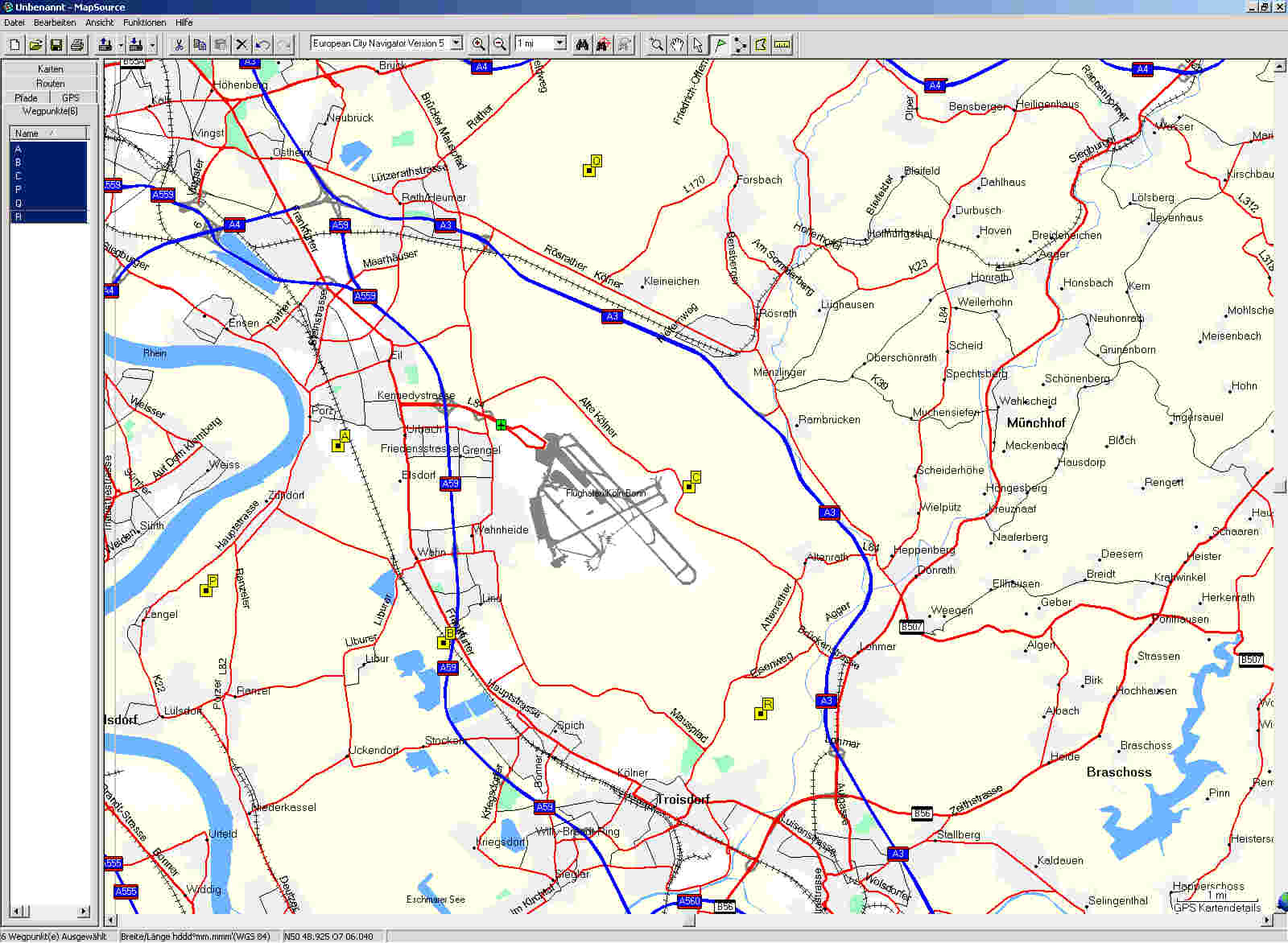Activate the Waypoint flag tool

click(x=719, y=44)
